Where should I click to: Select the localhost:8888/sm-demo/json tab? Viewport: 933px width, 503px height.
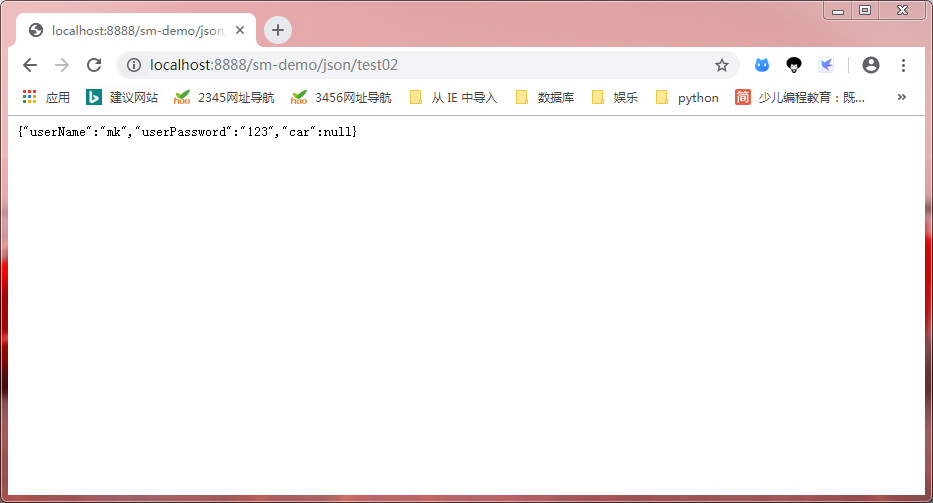136,30
